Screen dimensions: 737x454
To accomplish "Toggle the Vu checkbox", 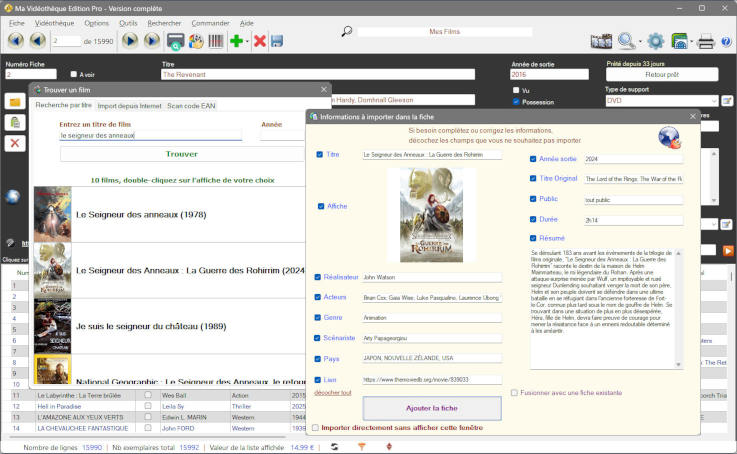I will [x=516, y=90].
